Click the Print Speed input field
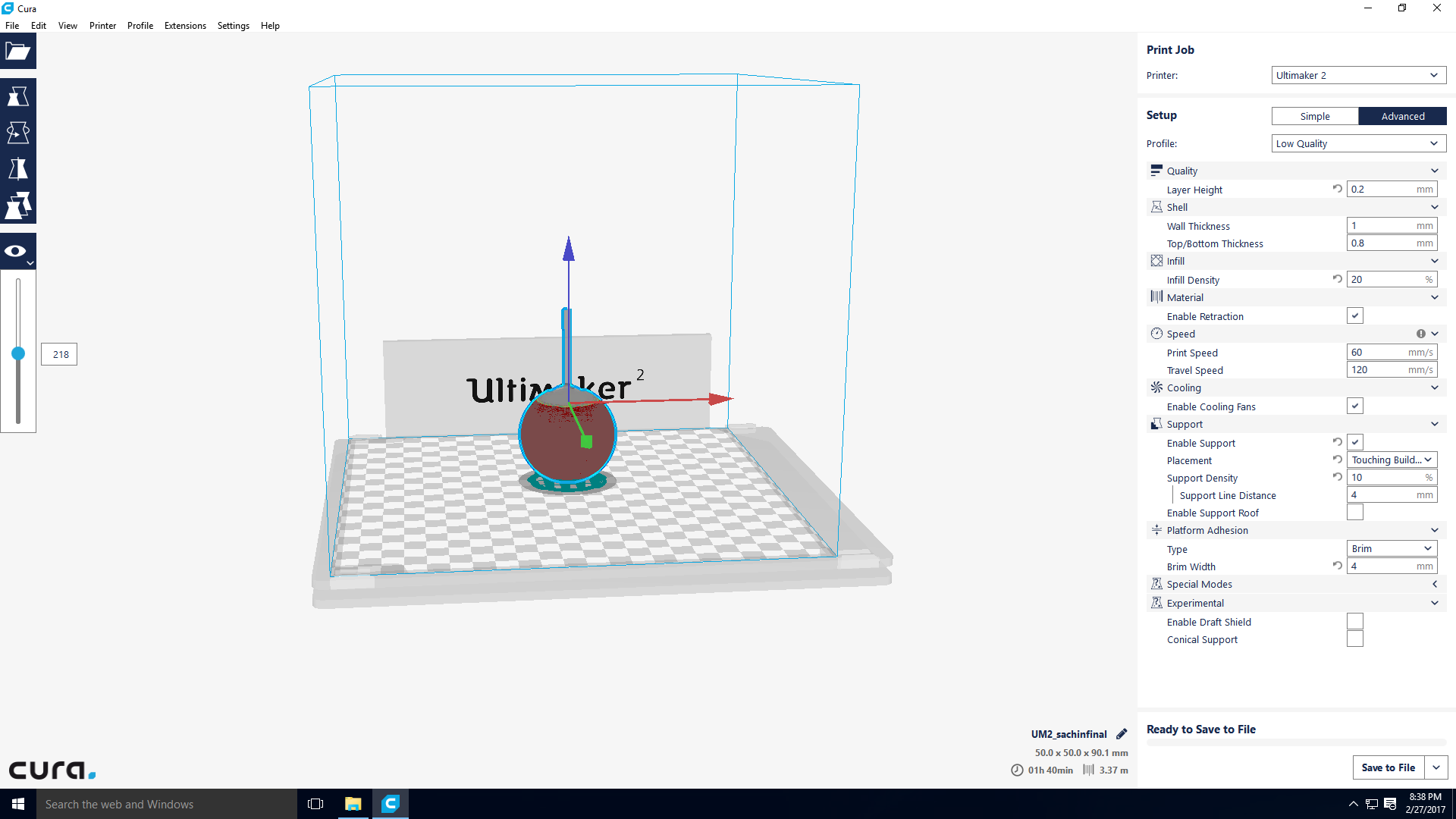The width and height of the screenshot is (1456, 819). (x=1392, y=352)
